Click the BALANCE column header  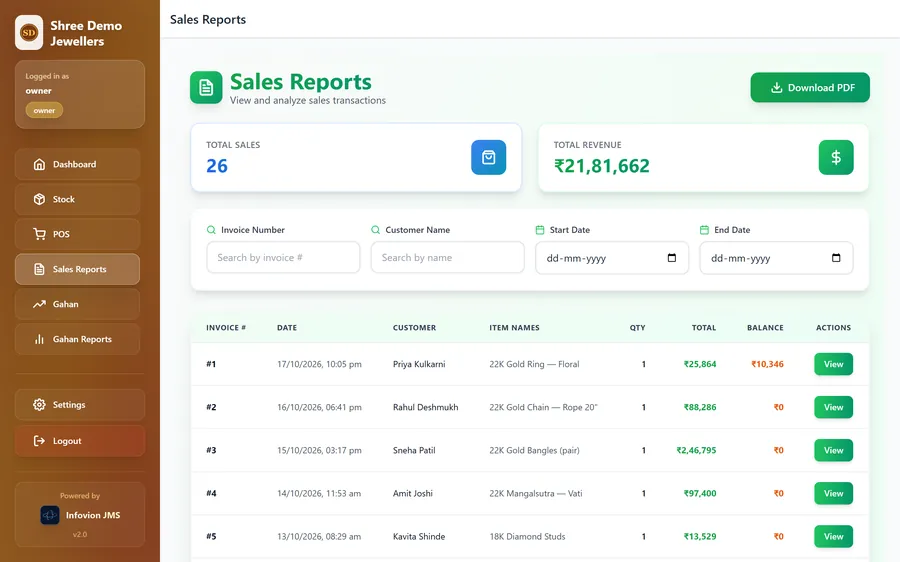[765, 328]
